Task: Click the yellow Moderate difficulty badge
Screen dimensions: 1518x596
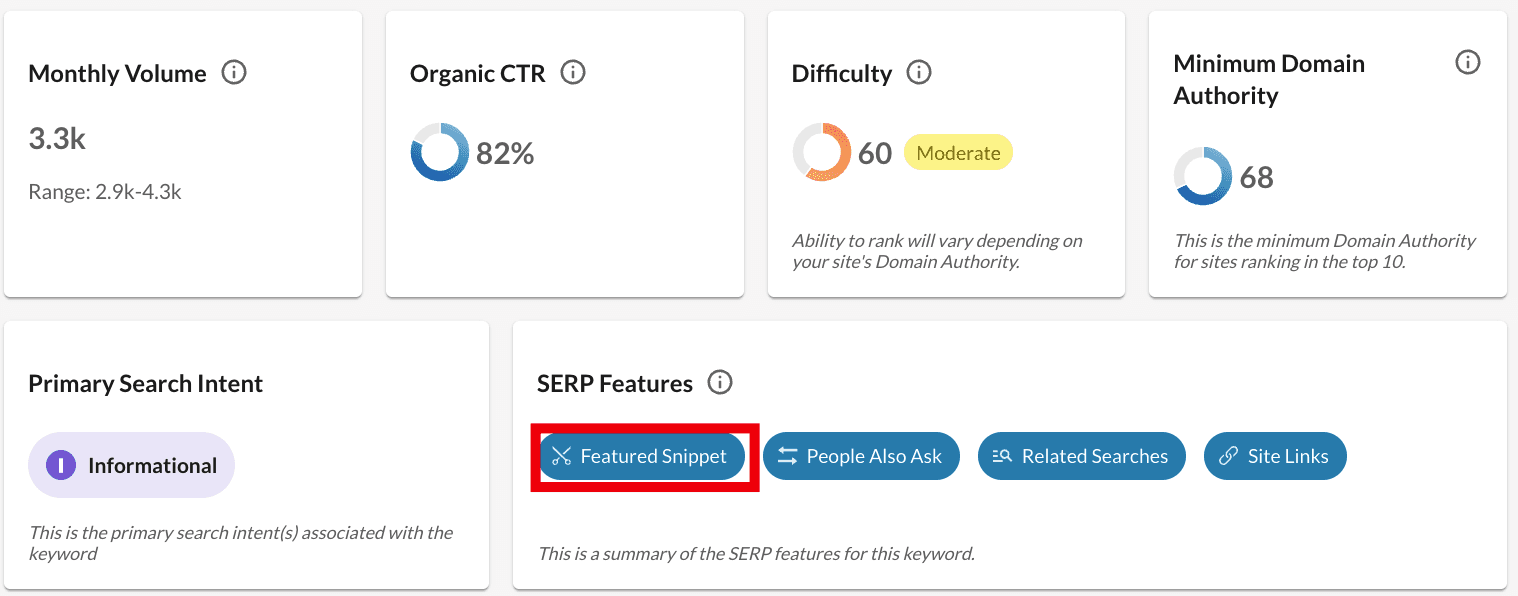Action: 957,152
